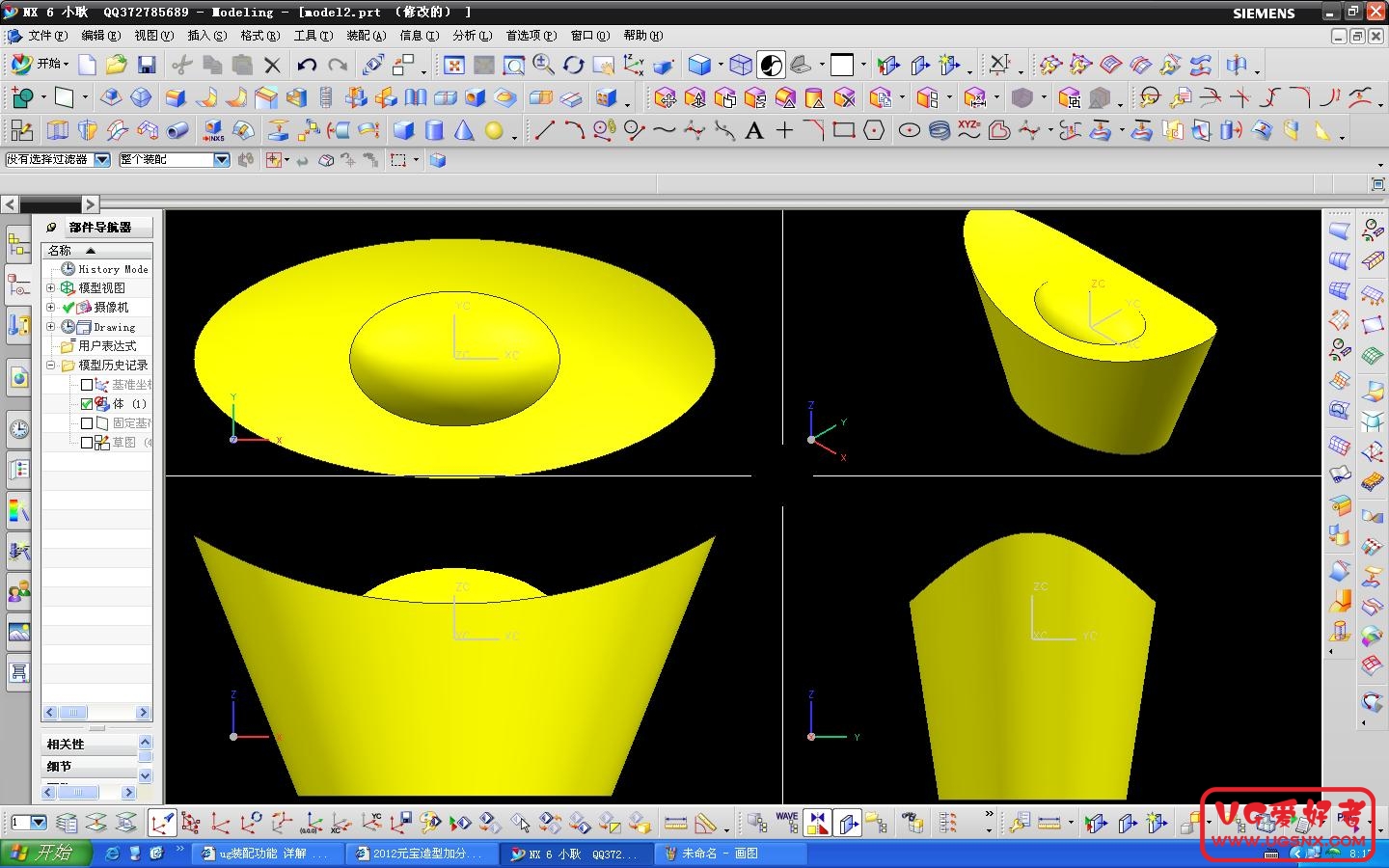
Task: Open the 编辑(E) menu
Action: 101,36
